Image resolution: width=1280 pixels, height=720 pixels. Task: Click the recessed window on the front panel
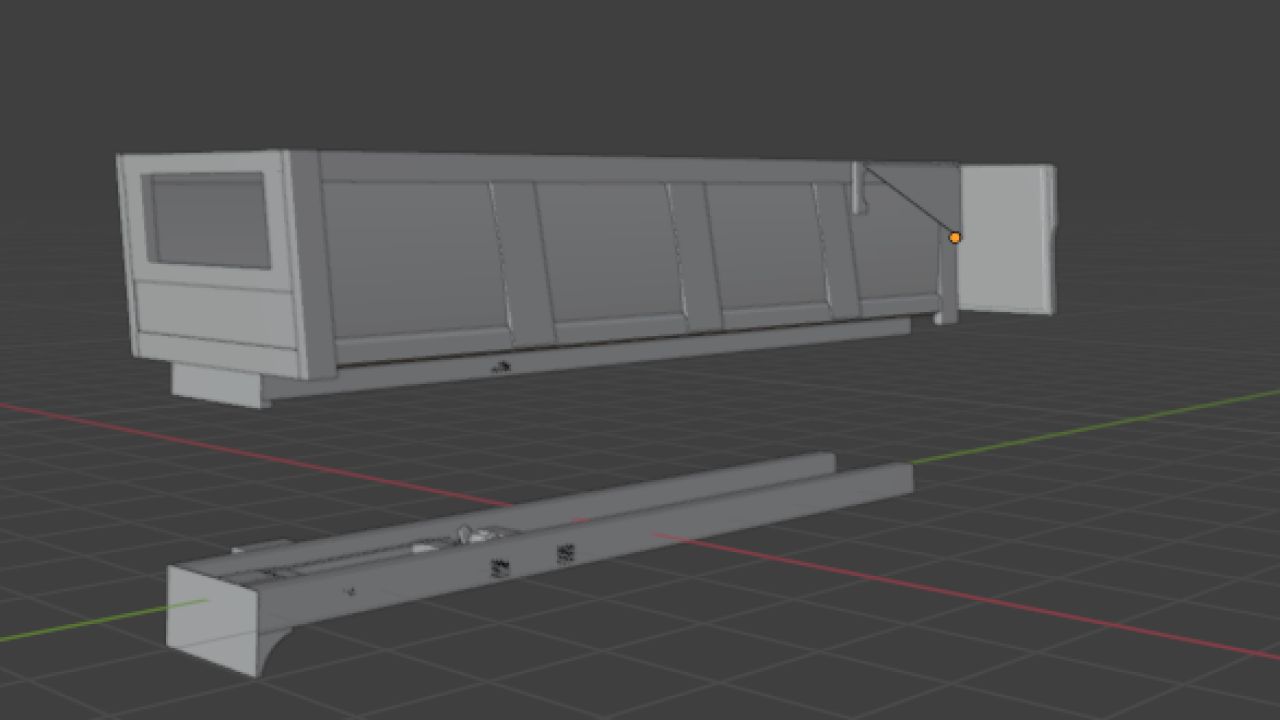tap(209, 220)
